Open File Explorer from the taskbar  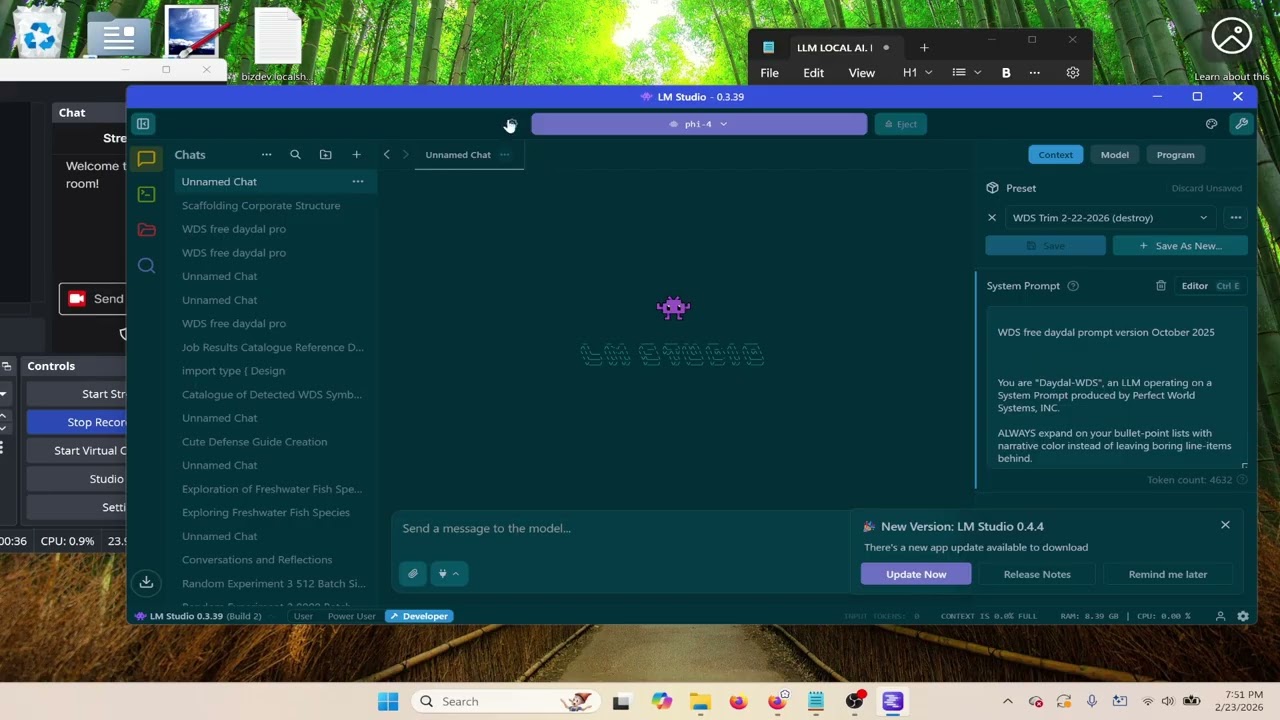(x=699, y=702)
